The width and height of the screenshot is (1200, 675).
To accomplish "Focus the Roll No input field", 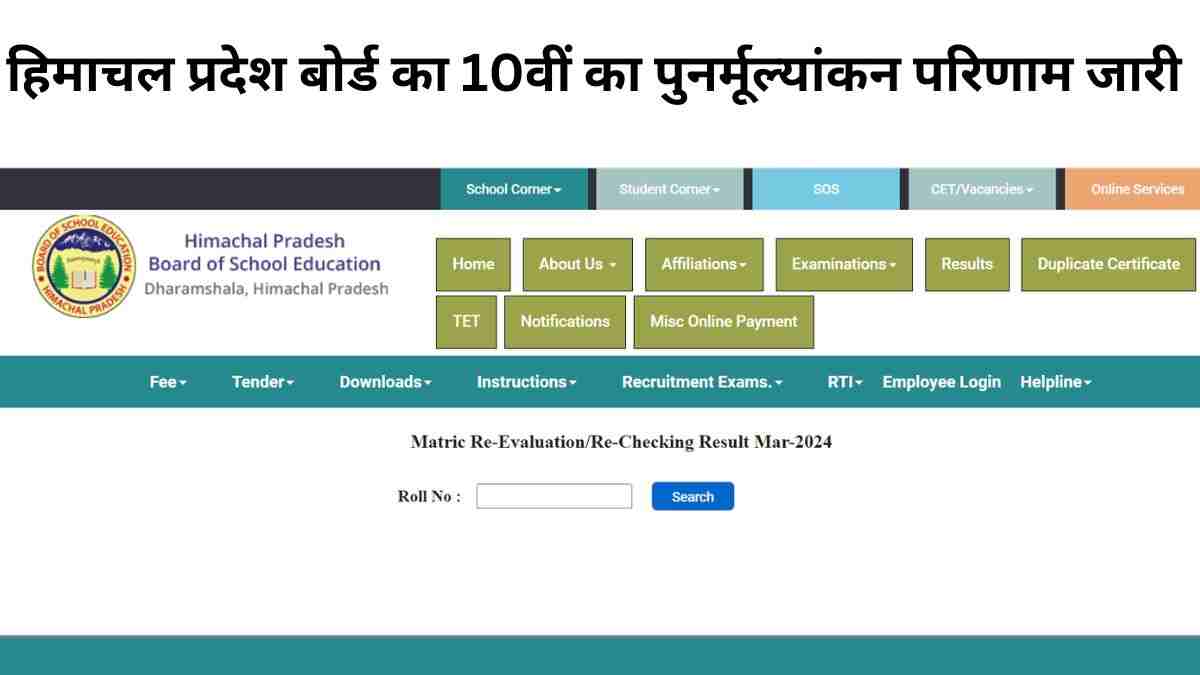I will pyautogui.click(x=554, y=496).
